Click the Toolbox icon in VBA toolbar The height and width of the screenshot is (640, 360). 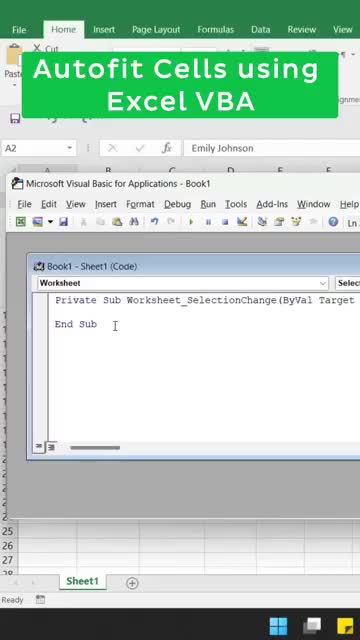click(x=313, y=222)
